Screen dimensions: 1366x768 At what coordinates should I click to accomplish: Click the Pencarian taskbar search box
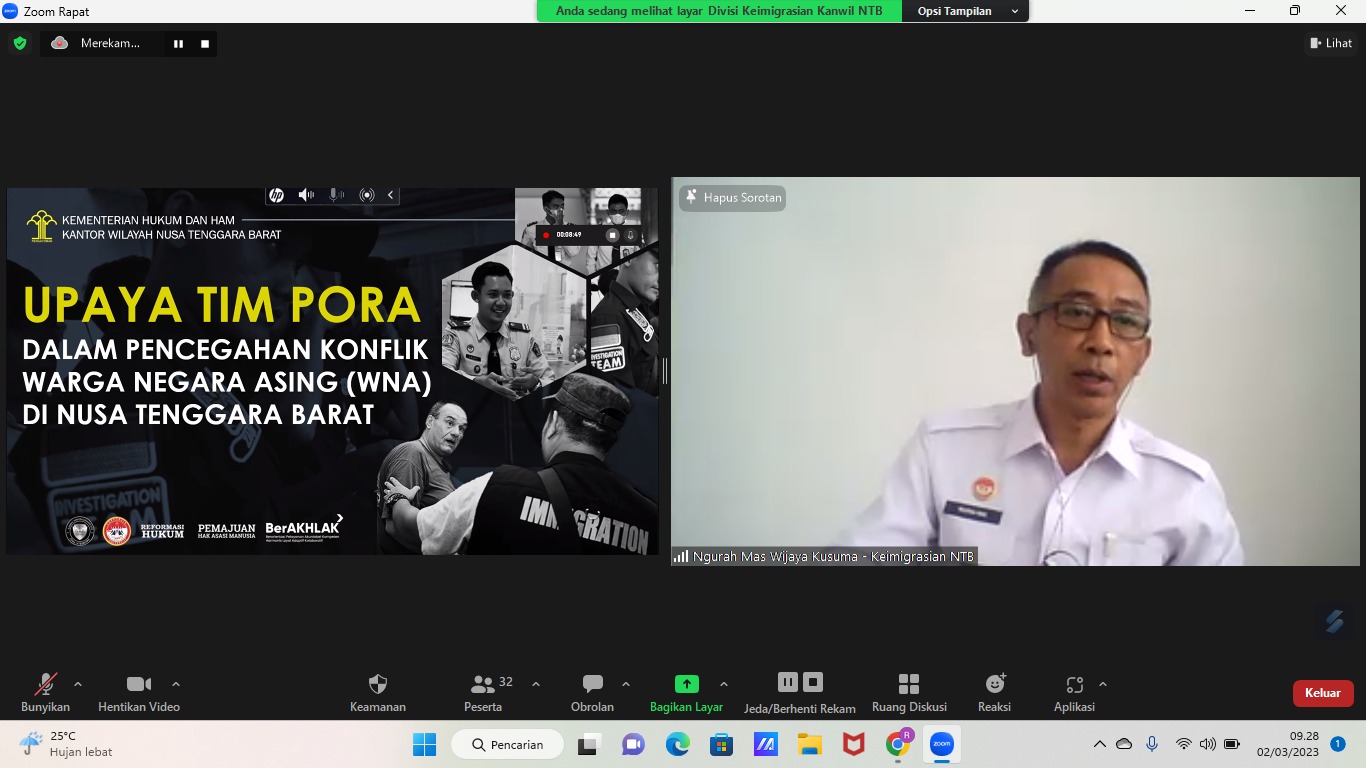[507, 744]
